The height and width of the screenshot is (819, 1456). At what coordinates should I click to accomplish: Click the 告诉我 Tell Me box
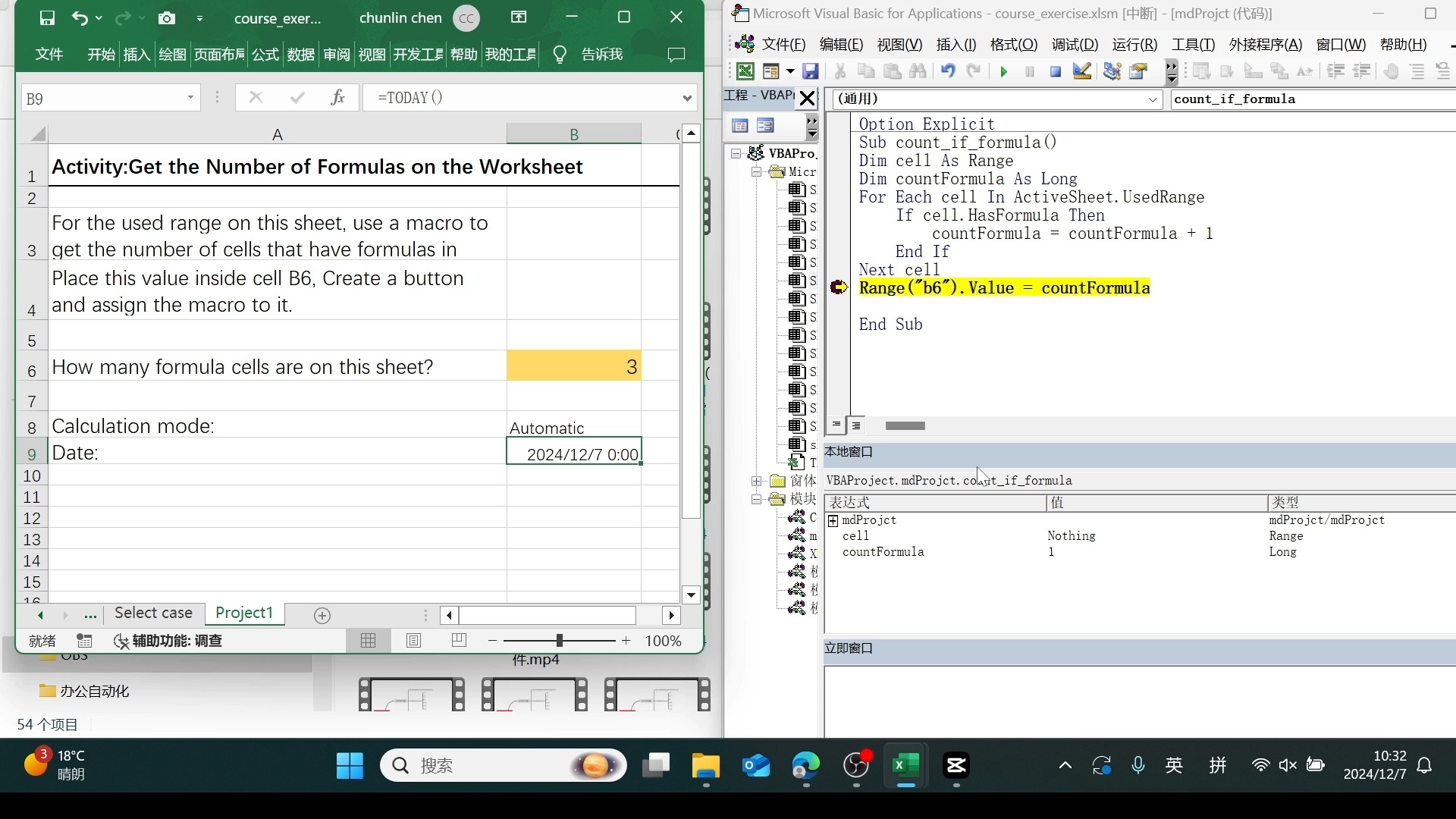(x=601, y=55)
